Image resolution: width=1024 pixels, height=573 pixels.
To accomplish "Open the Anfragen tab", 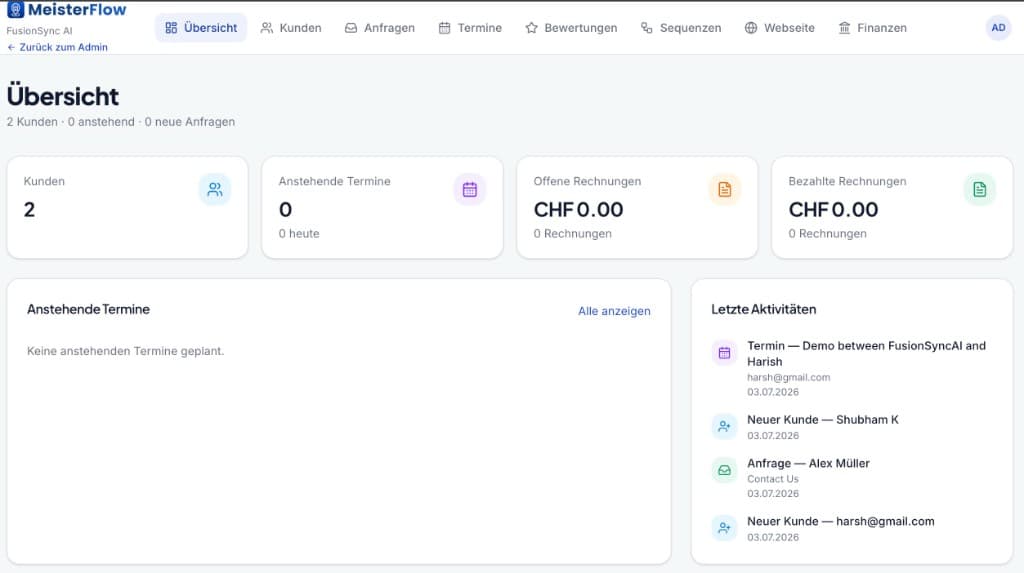I will (379, 27).
